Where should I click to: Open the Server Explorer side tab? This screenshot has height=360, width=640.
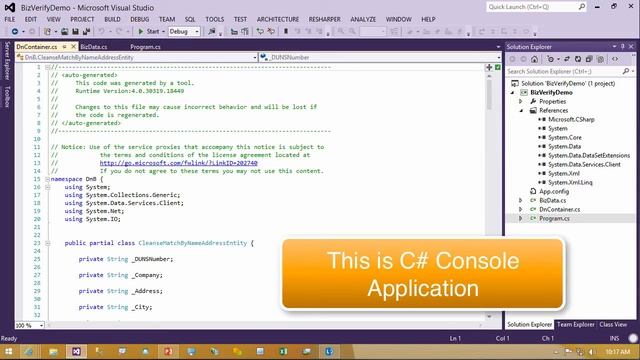[x=7, y=60]
